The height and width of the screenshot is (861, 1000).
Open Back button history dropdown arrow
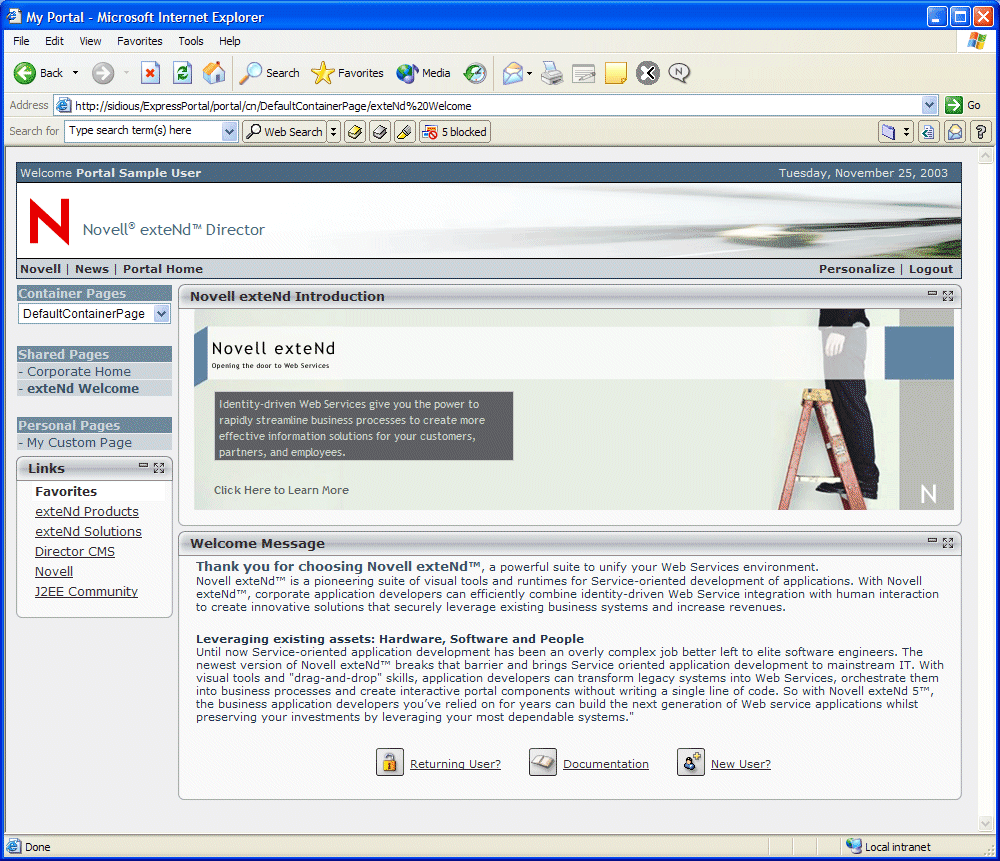coord(75,73)
